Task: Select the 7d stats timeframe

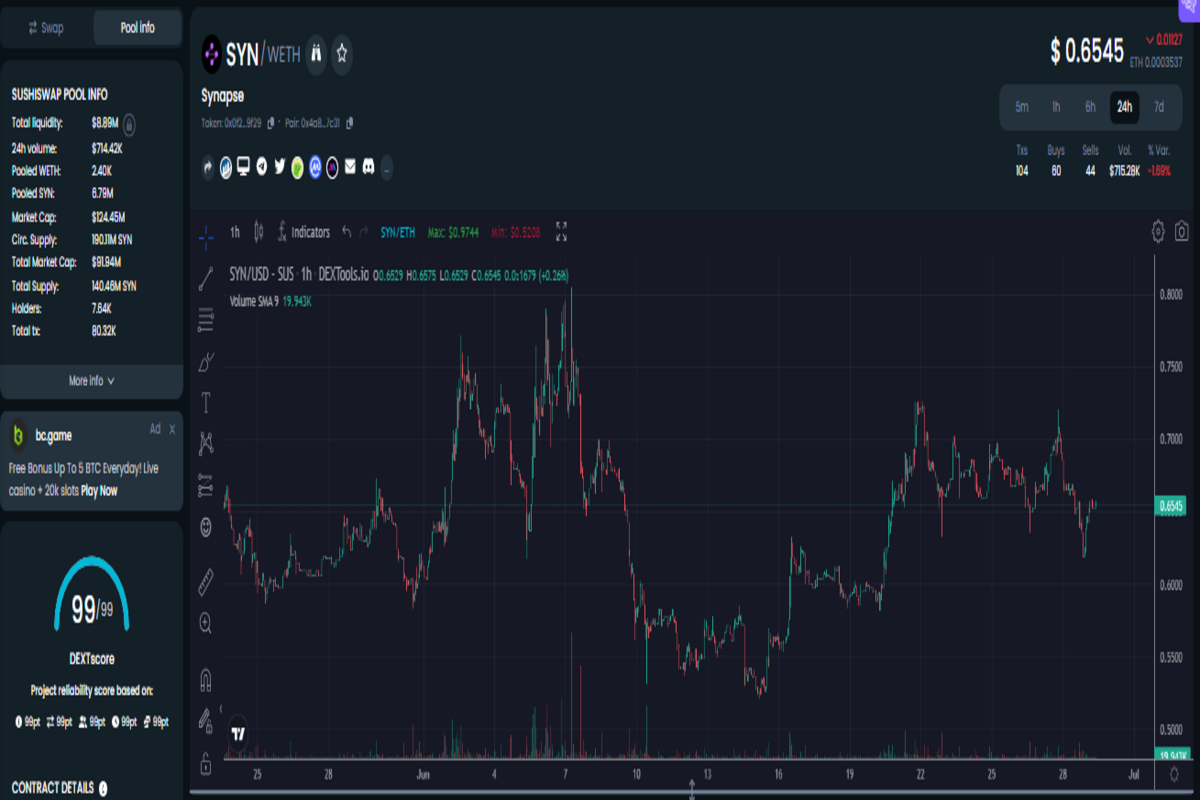Action: coord(1158,107)
